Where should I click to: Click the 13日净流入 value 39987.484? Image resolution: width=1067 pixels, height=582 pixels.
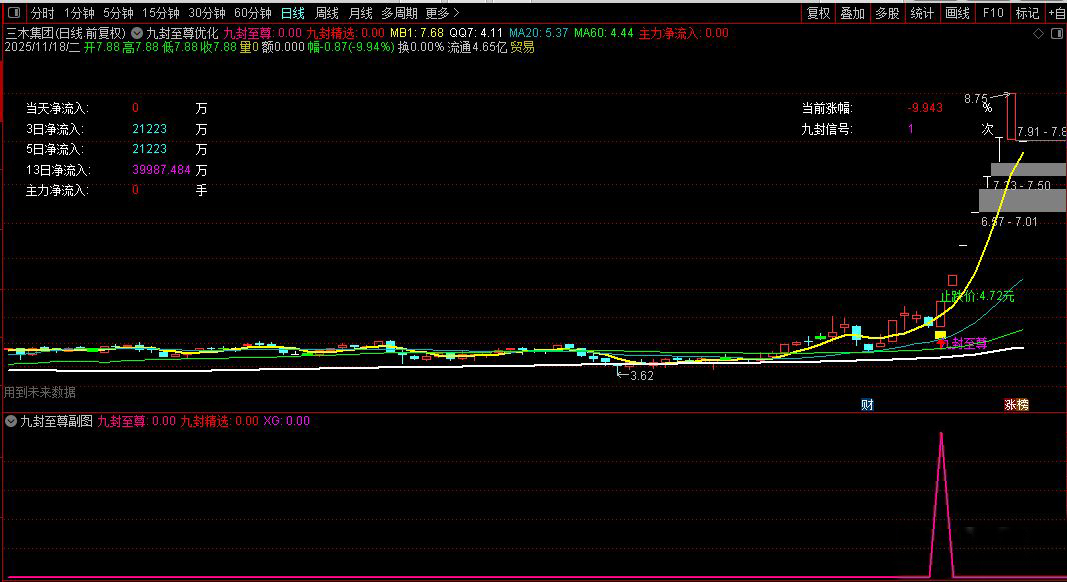coord(161,169)
